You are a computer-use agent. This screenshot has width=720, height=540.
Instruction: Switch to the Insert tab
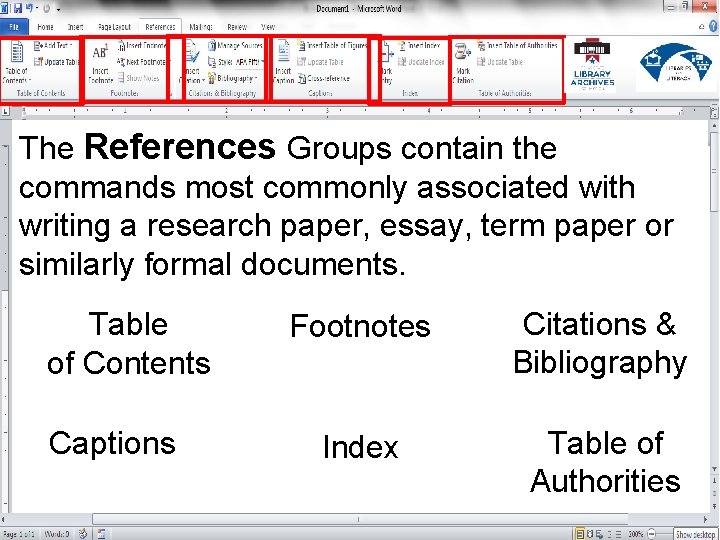coord(75,27)
